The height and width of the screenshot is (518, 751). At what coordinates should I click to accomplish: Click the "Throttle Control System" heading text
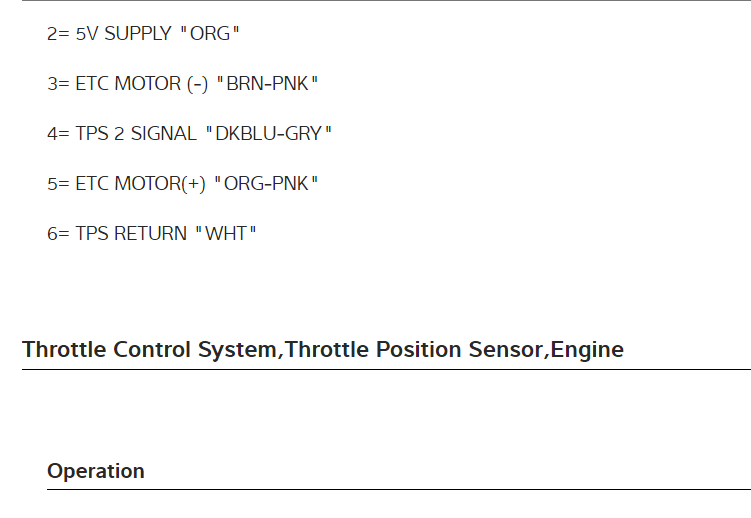[x=150, y=350]
